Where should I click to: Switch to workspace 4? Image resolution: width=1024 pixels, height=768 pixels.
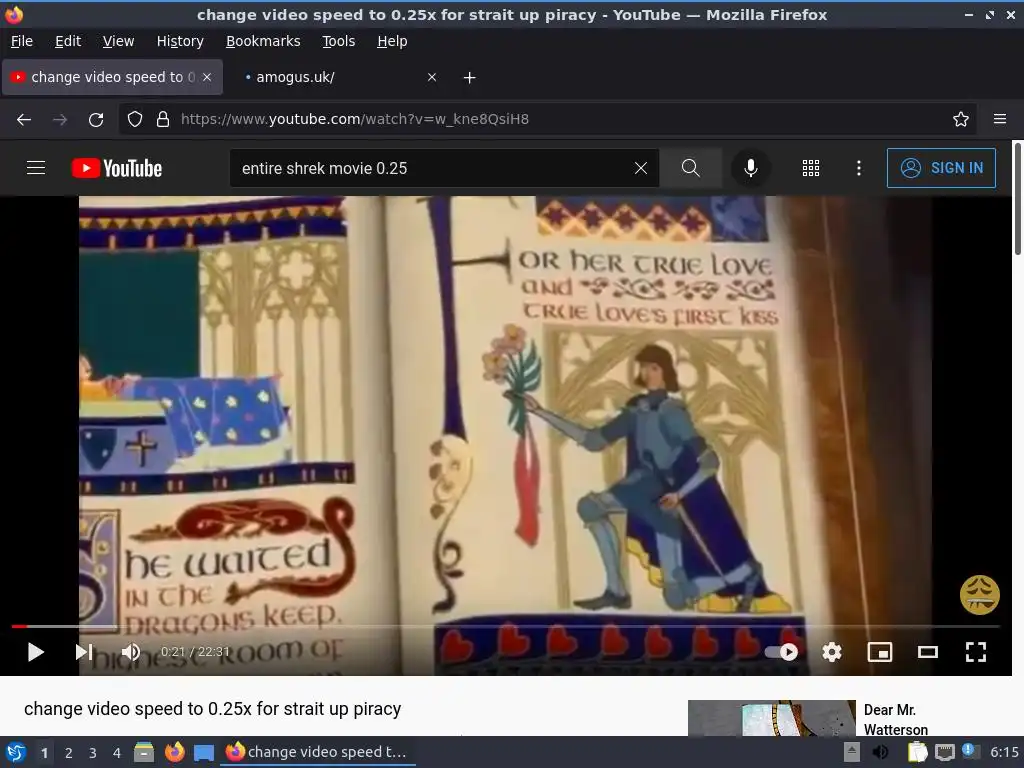(116, 753)
